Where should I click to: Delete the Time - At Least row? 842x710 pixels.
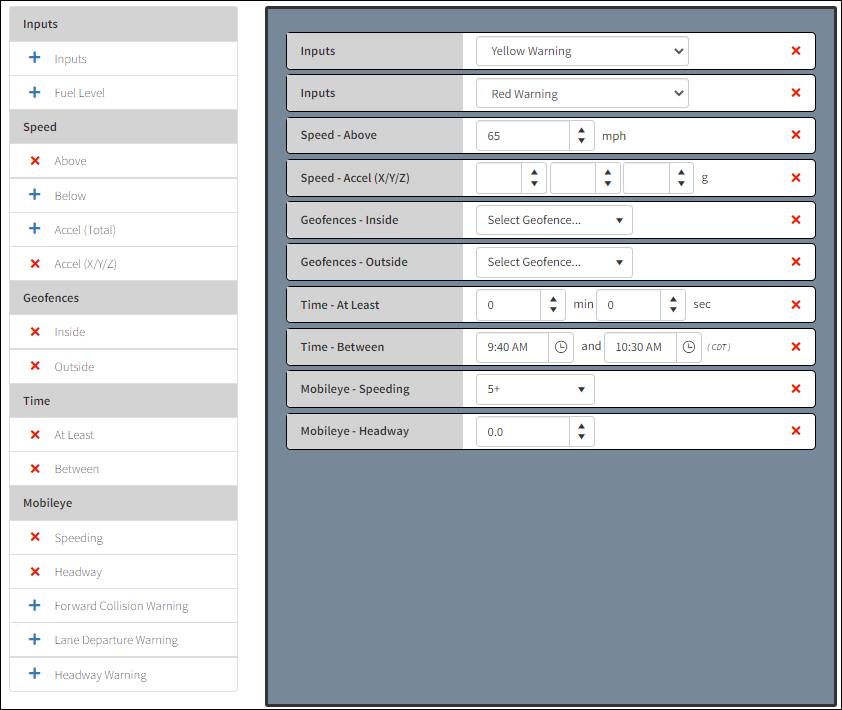pos(796,304)
